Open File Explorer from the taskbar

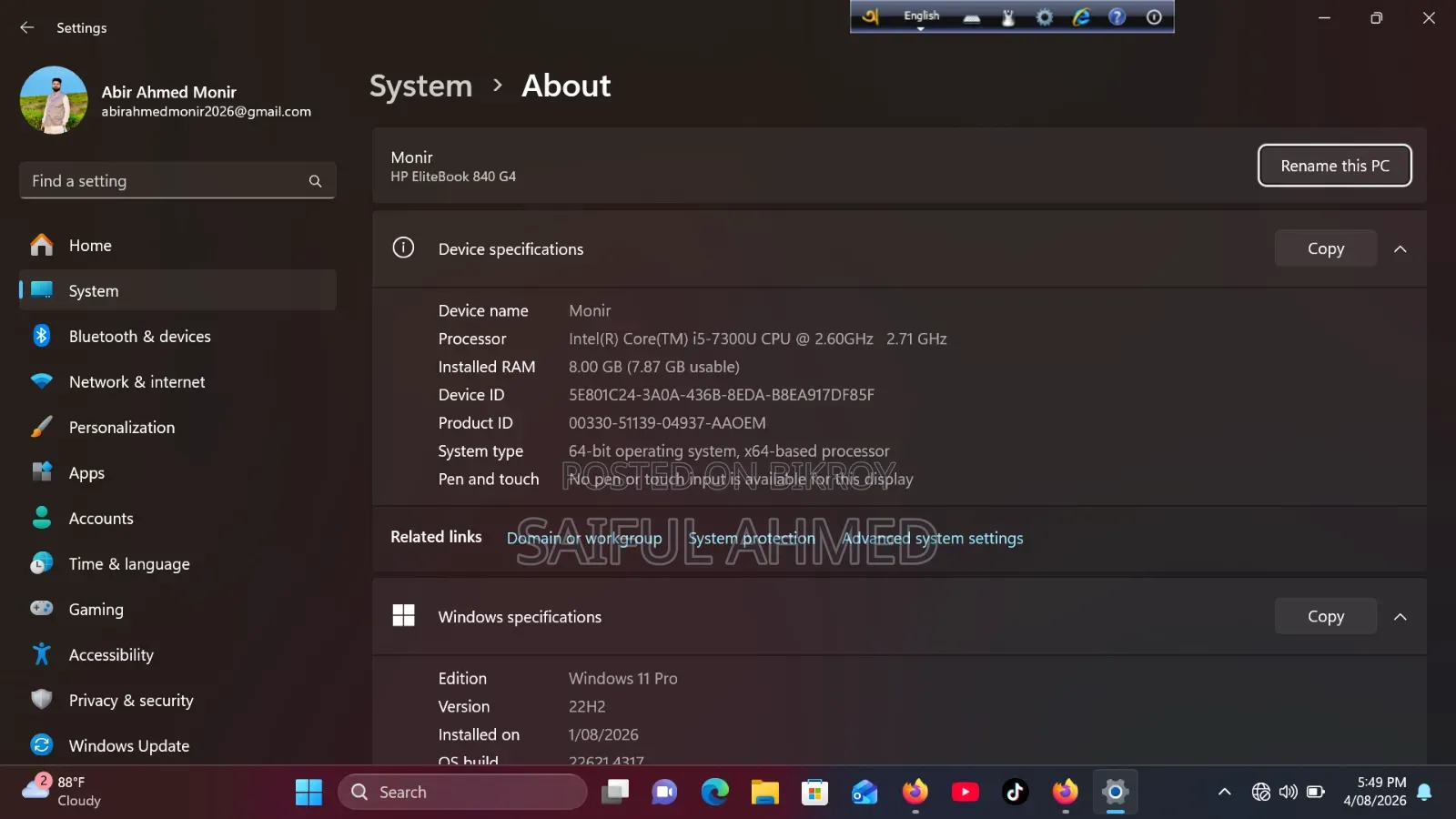[765, 793]
